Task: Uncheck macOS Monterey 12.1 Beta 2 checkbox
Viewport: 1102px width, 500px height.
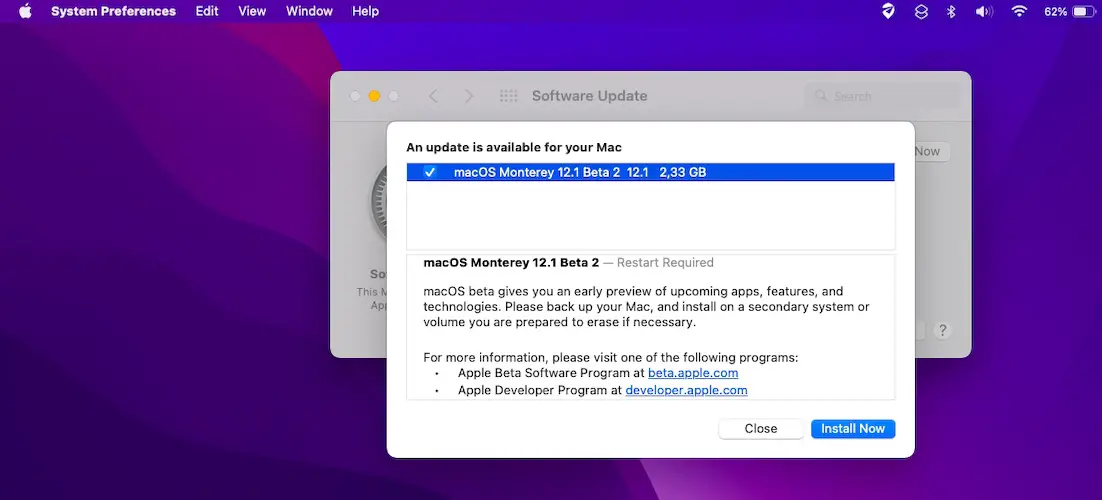Action: pyautogui.click(x=430, y=172)
